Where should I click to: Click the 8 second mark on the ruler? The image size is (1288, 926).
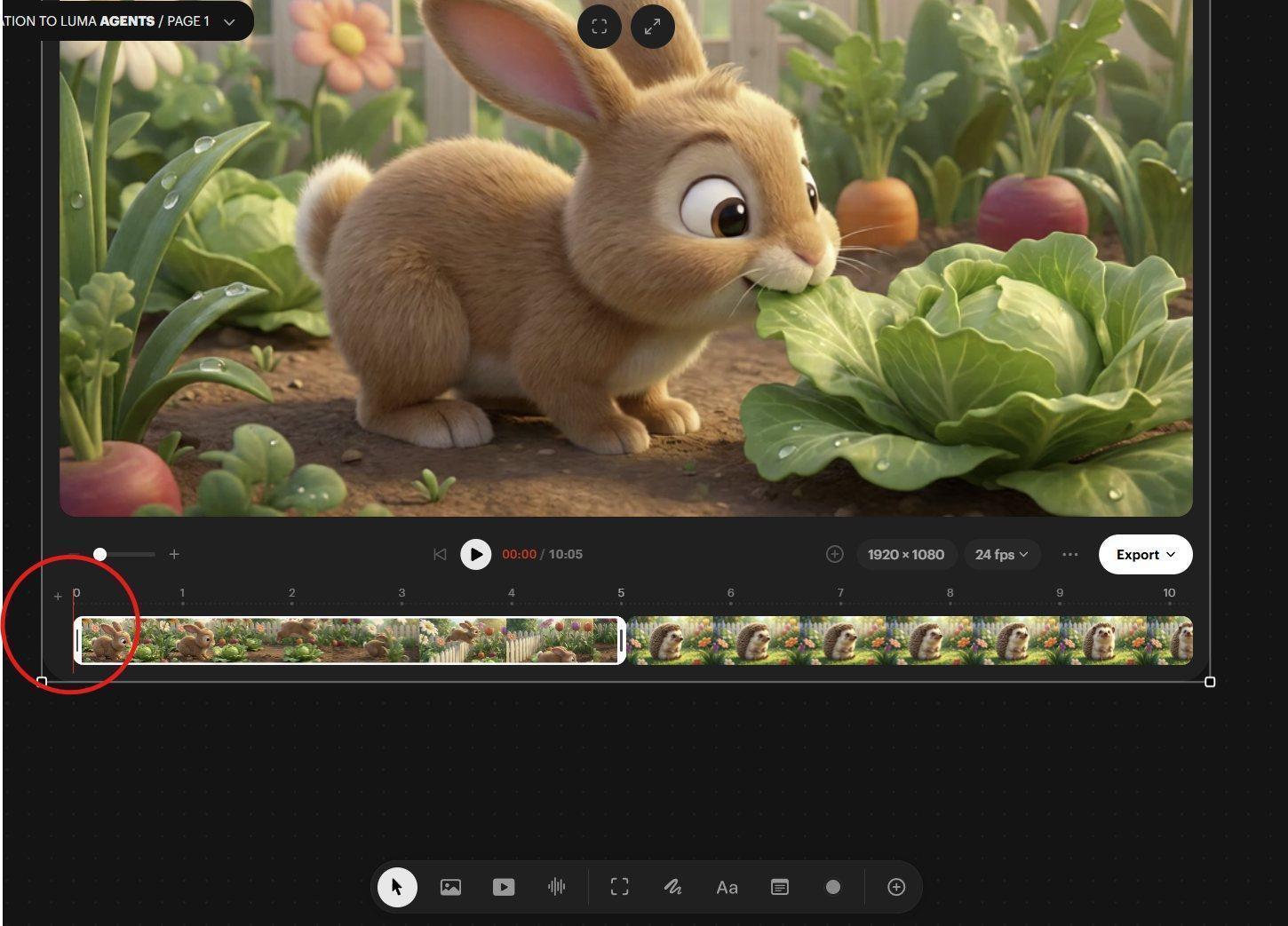(950, 593)
